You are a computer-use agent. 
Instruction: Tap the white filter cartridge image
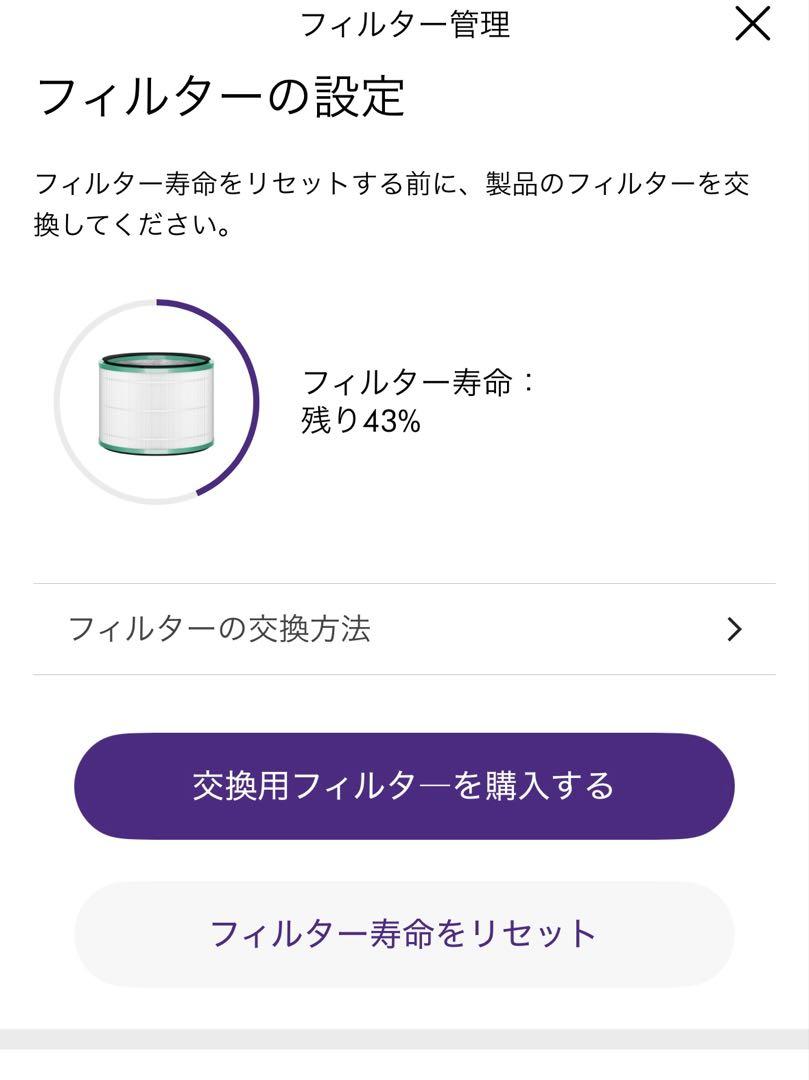click(156, 403)
